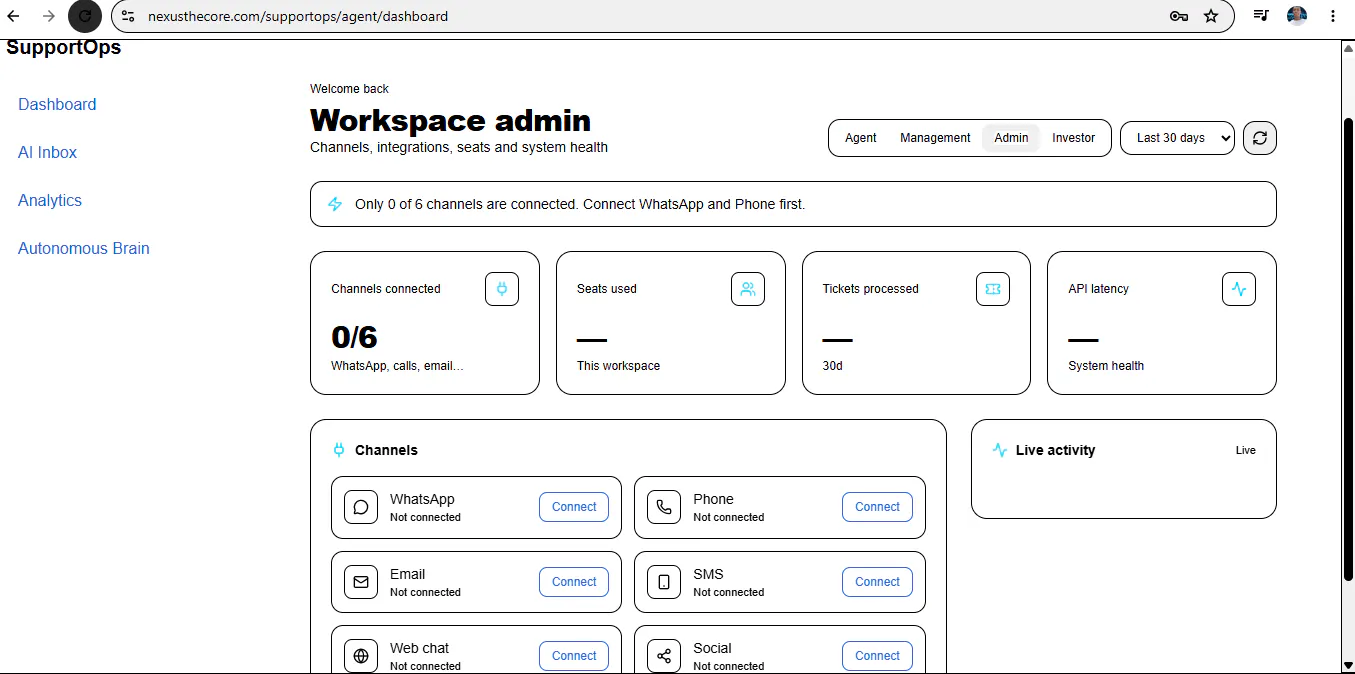This screenshot has width=1355, height=674.
Task: Click the users icon in Seats used card
Action: [748, 289]
